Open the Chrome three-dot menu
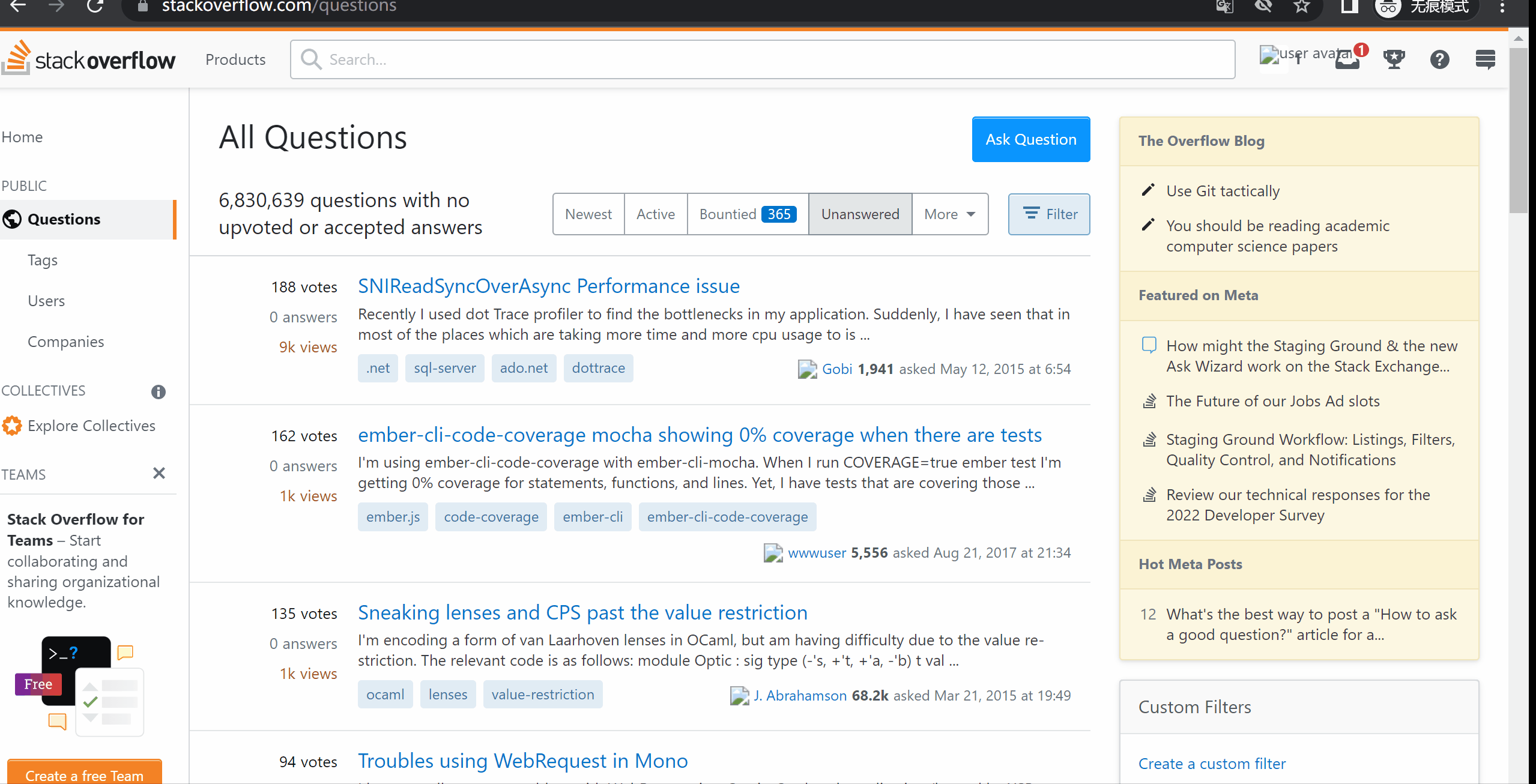This screenshot has width=1536, height=784. click(x=1502, y=7)
